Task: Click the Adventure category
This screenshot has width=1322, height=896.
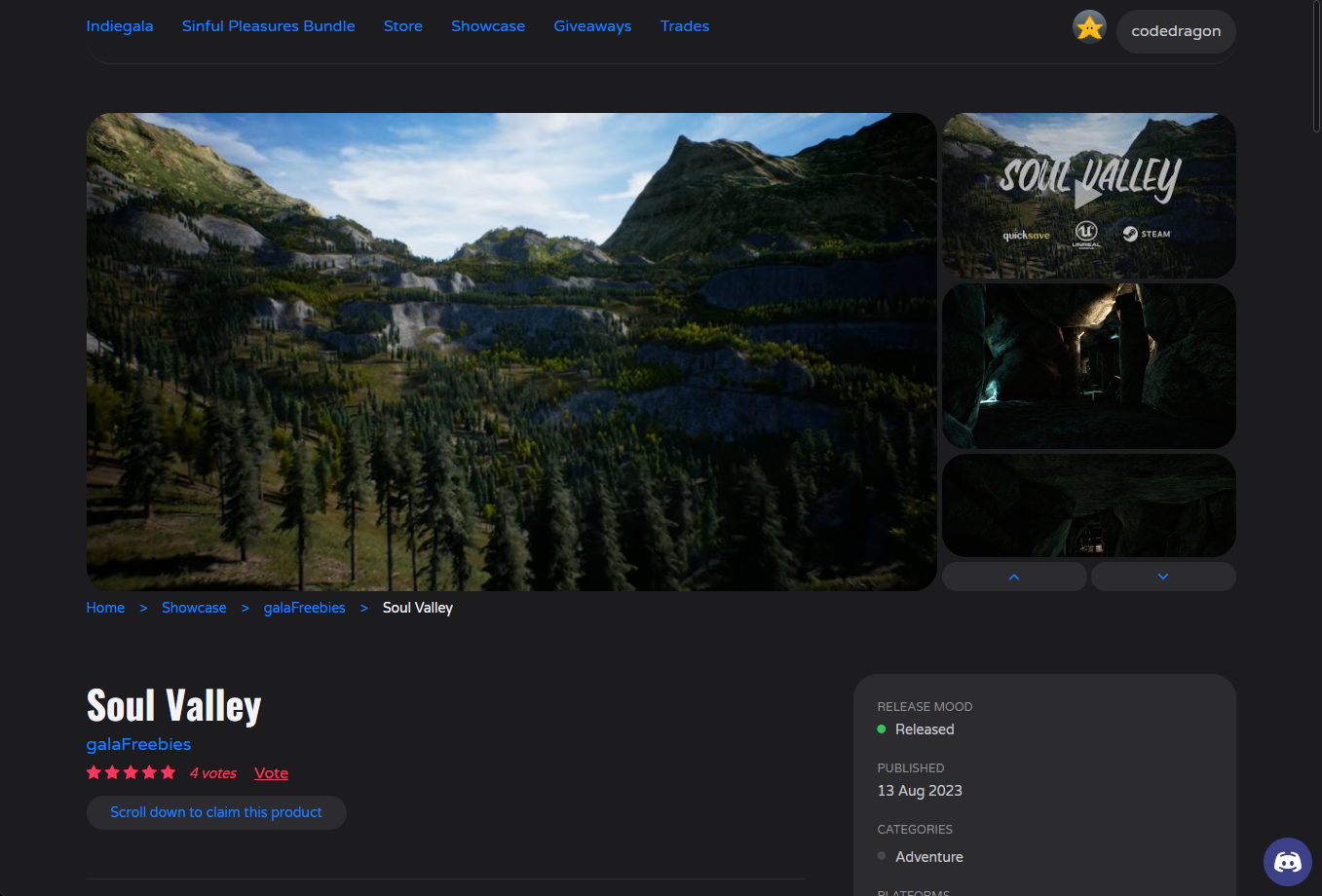Action: point(929,857)
